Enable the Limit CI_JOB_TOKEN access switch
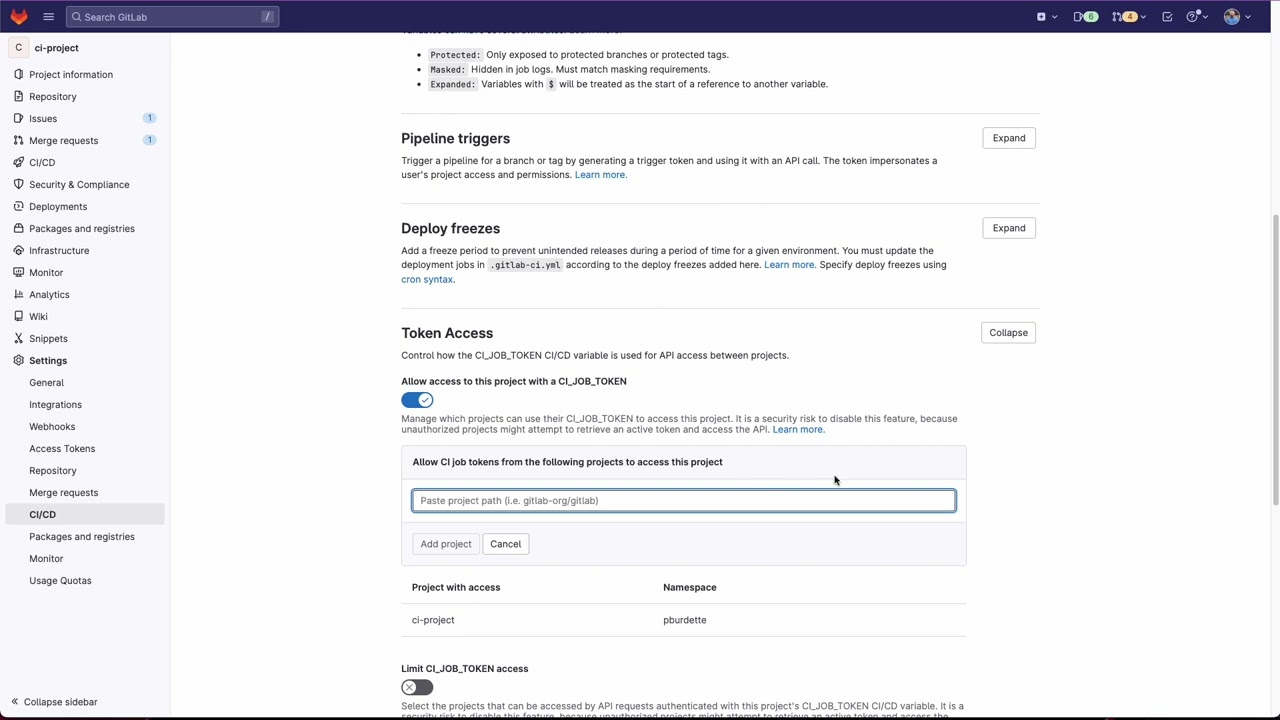The image size is (1280, 720). point(417,687)
